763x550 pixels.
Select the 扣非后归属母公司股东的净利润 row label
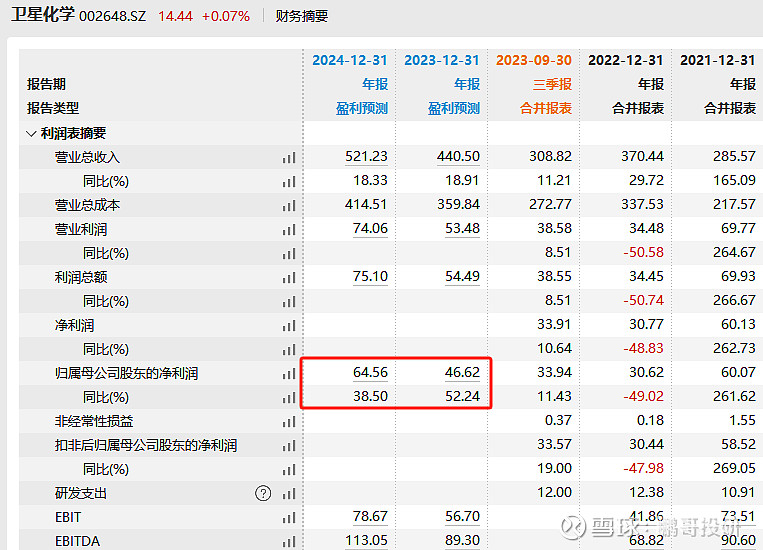point(146,445)
